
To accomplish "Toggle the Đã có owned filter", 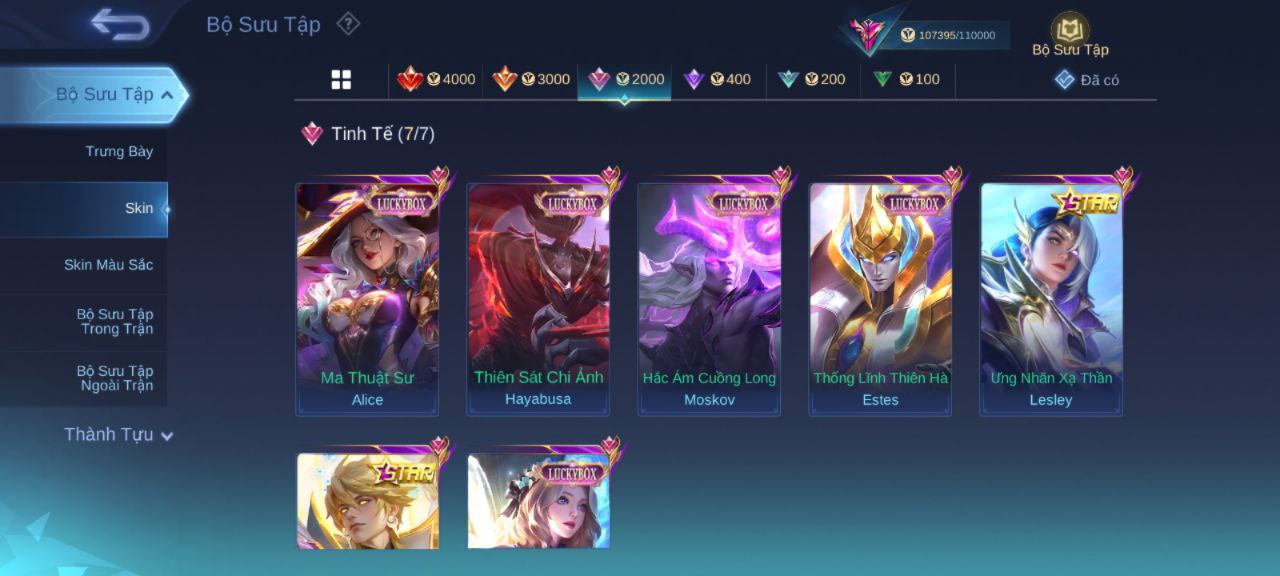I will tap(1087, 80).
